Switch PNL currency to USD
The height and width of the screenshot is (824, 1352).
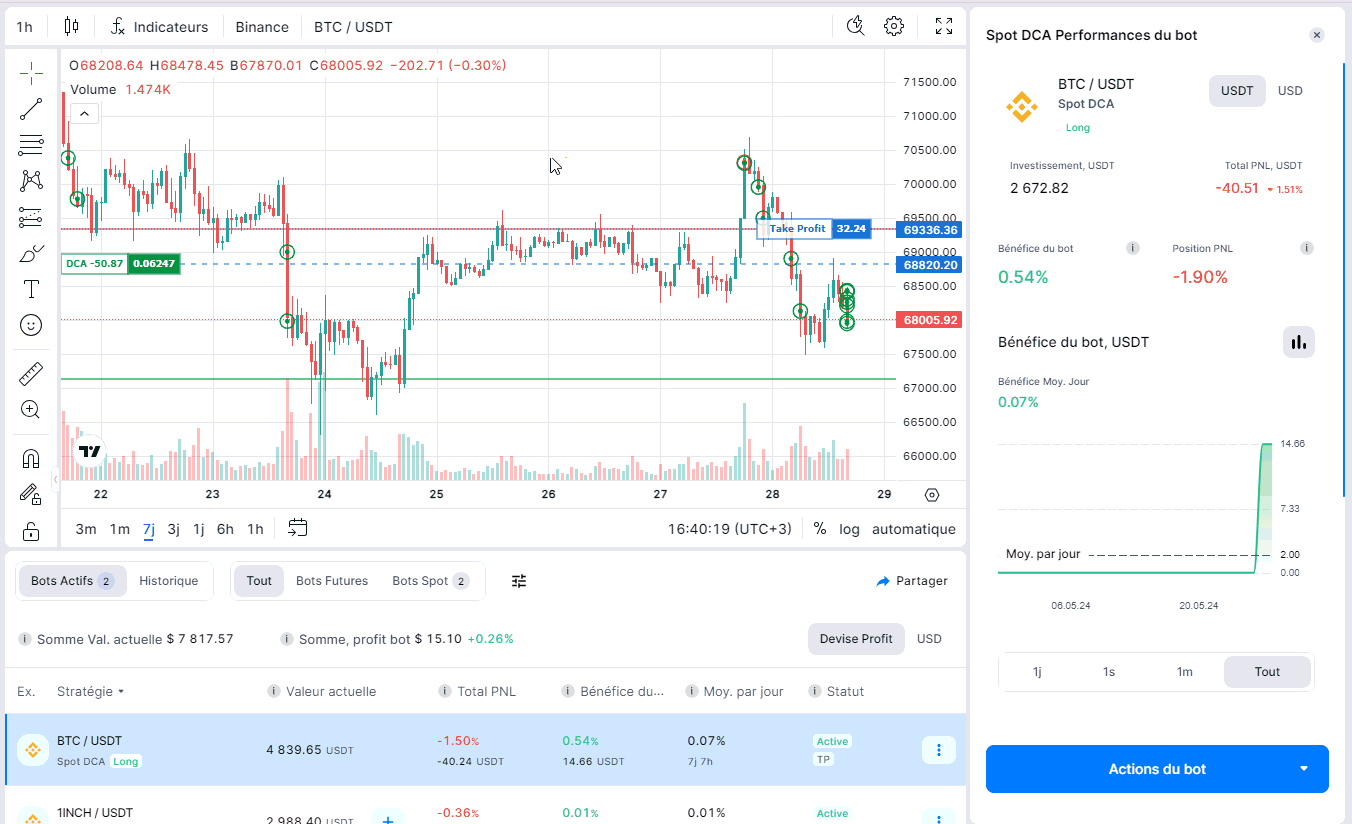point(1290,91)
